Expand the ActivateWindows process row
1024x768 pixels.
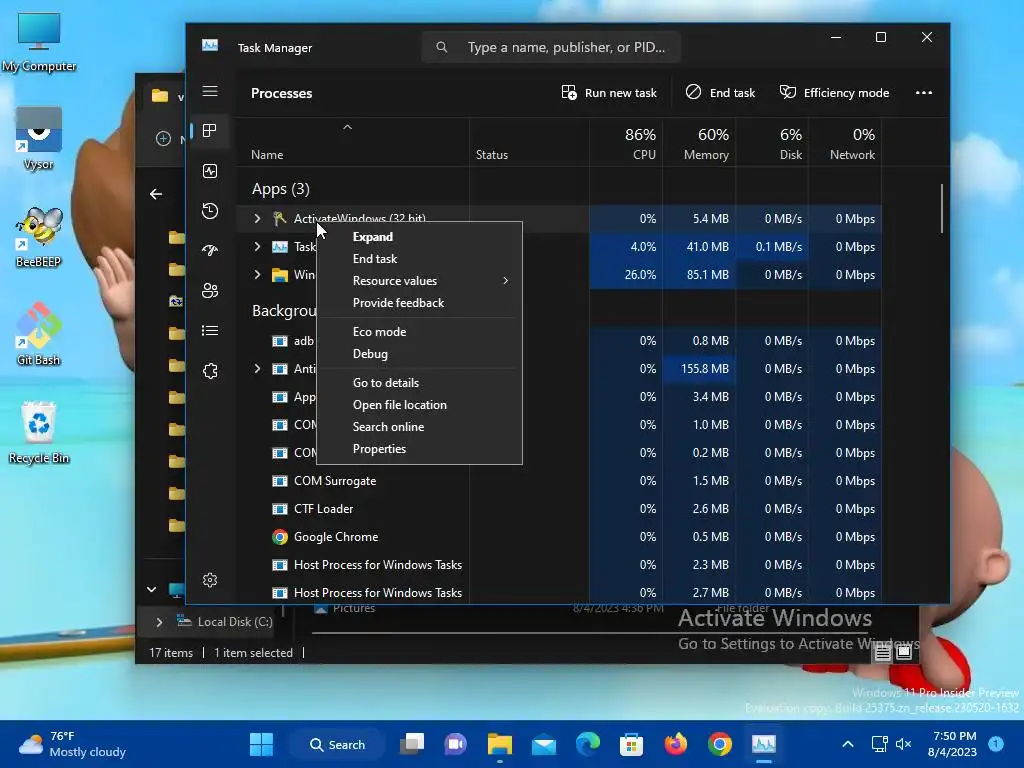point(257,219)
